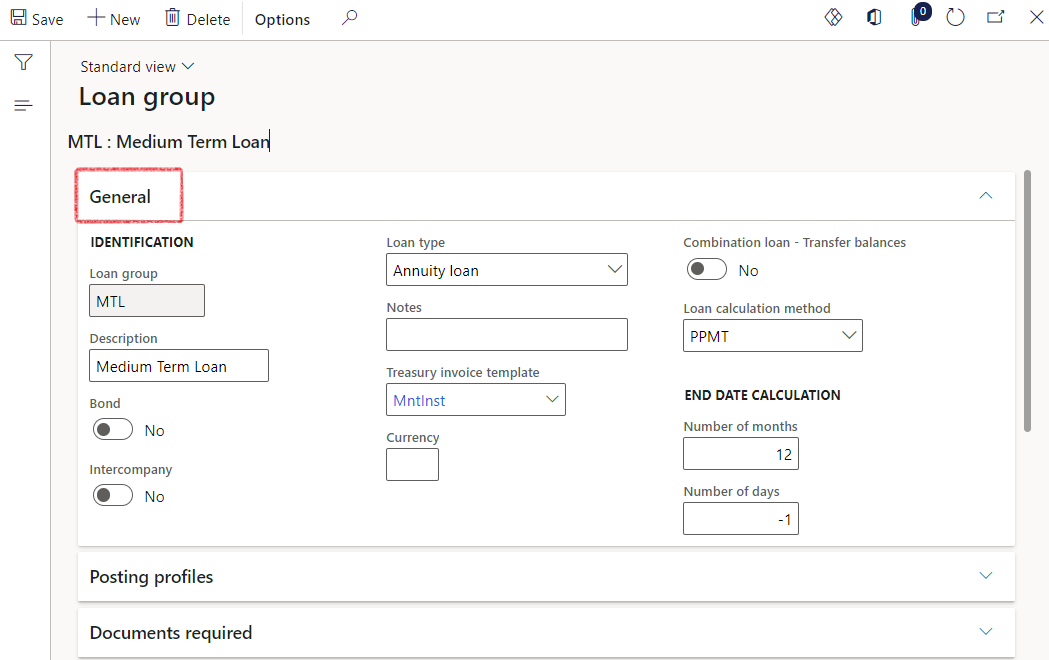This screenshot has width=1049, height=660.
Task: Open the Options menu
Action: pos(282,19)
